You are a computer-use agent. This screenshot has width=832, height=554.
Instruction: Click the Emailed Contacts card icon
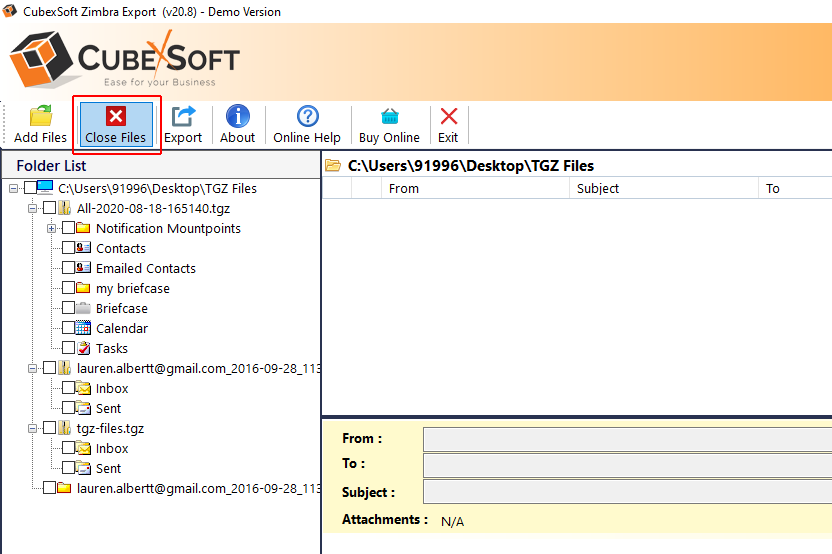[x=83, y=268]
